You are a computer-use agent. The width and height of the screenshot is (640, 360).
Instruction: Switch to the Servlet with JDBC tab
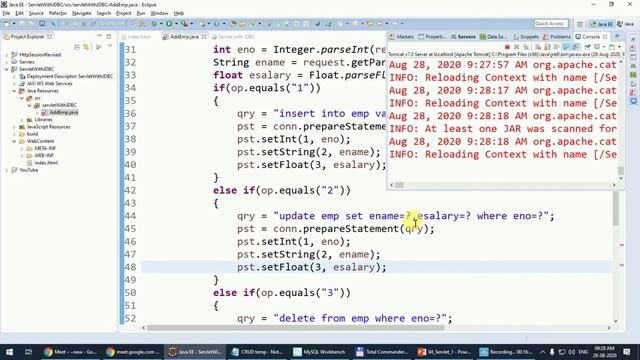[x=233, y=37]
